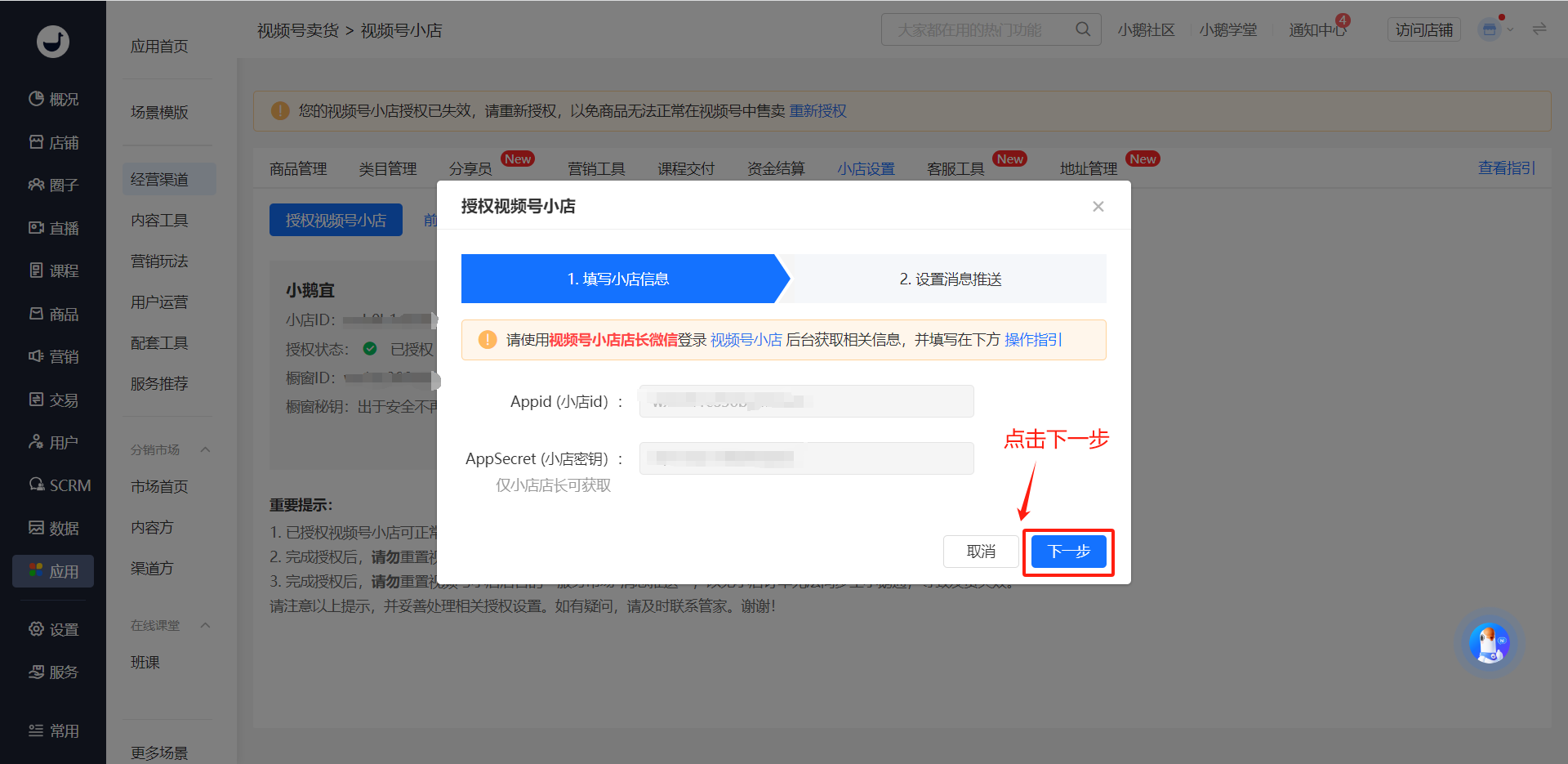Image resolution: width=1568 pixels, height=764 pixels.
Task: Open 交易 in left sidebar
Action: pos(53,400)
